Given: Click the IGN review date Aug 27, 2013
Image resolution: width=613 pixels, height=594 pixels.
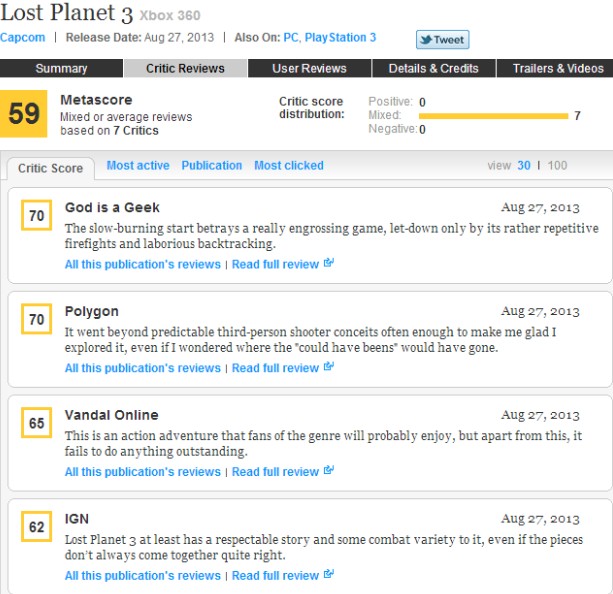Looking at the screenshot, I should tap(540, 519).
